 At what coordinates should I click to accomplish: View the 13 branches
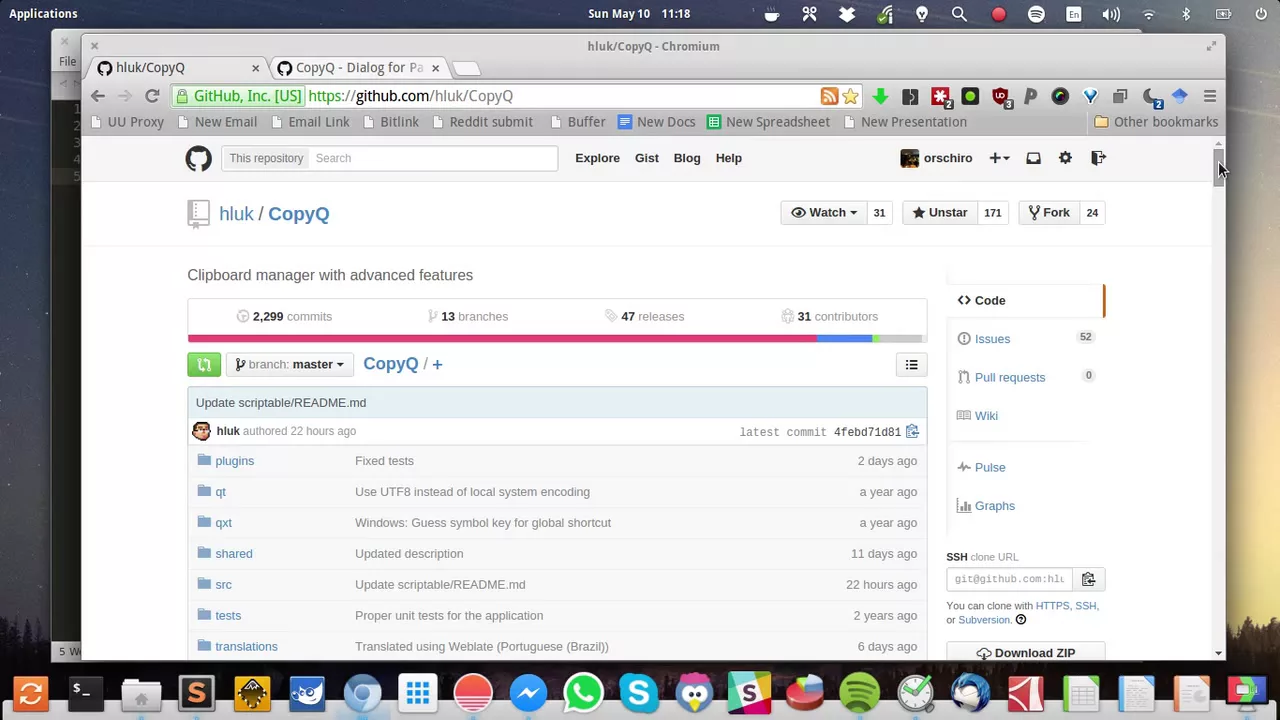coord(468,316)
